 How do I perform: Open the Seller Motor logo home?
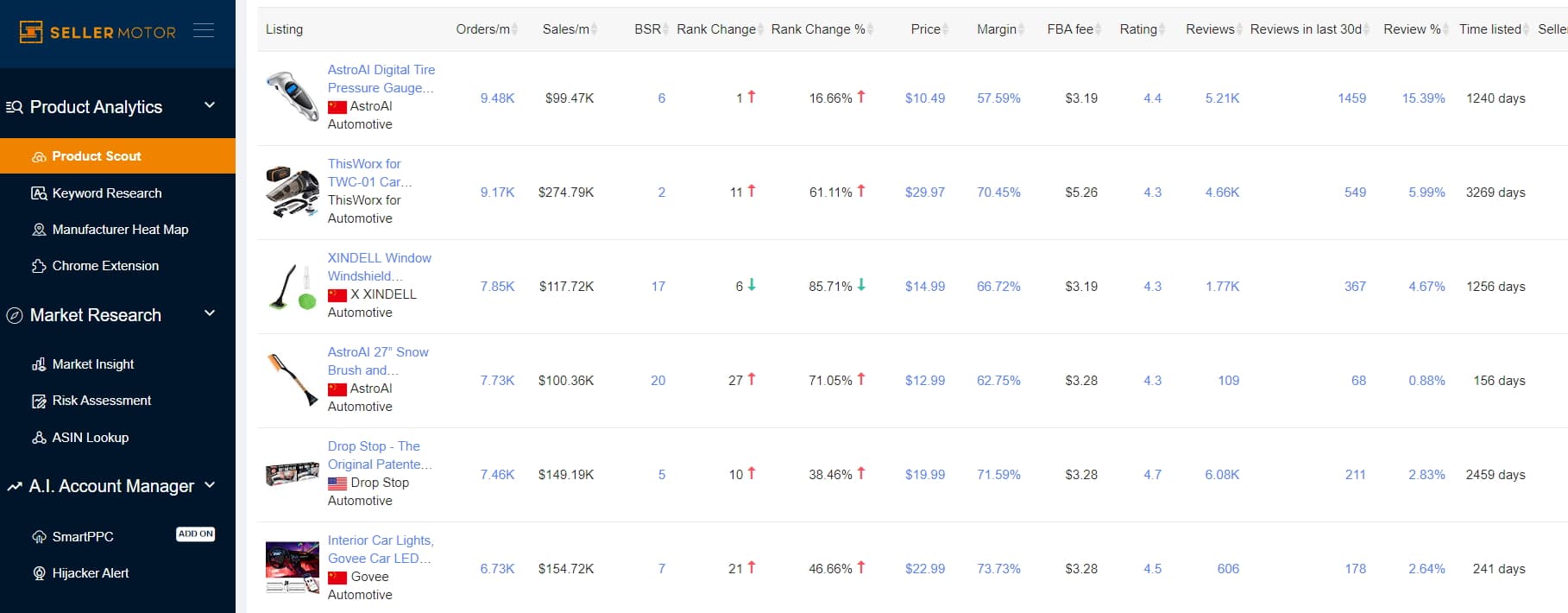[x=98, y=32]
